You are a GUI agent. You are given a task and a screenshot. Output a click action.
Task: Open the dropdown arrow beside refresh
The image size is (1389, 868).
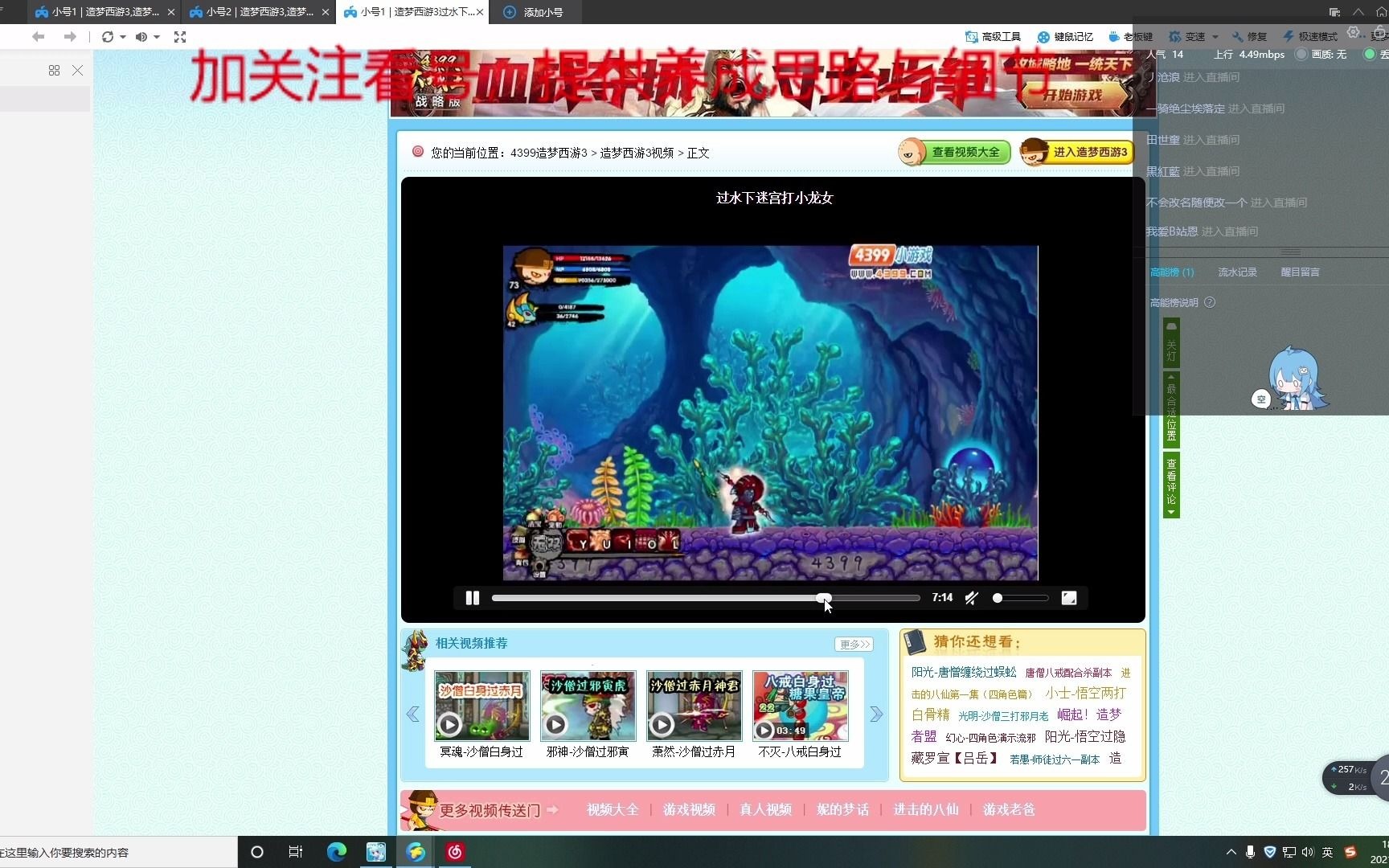click(x=123, y=37)
